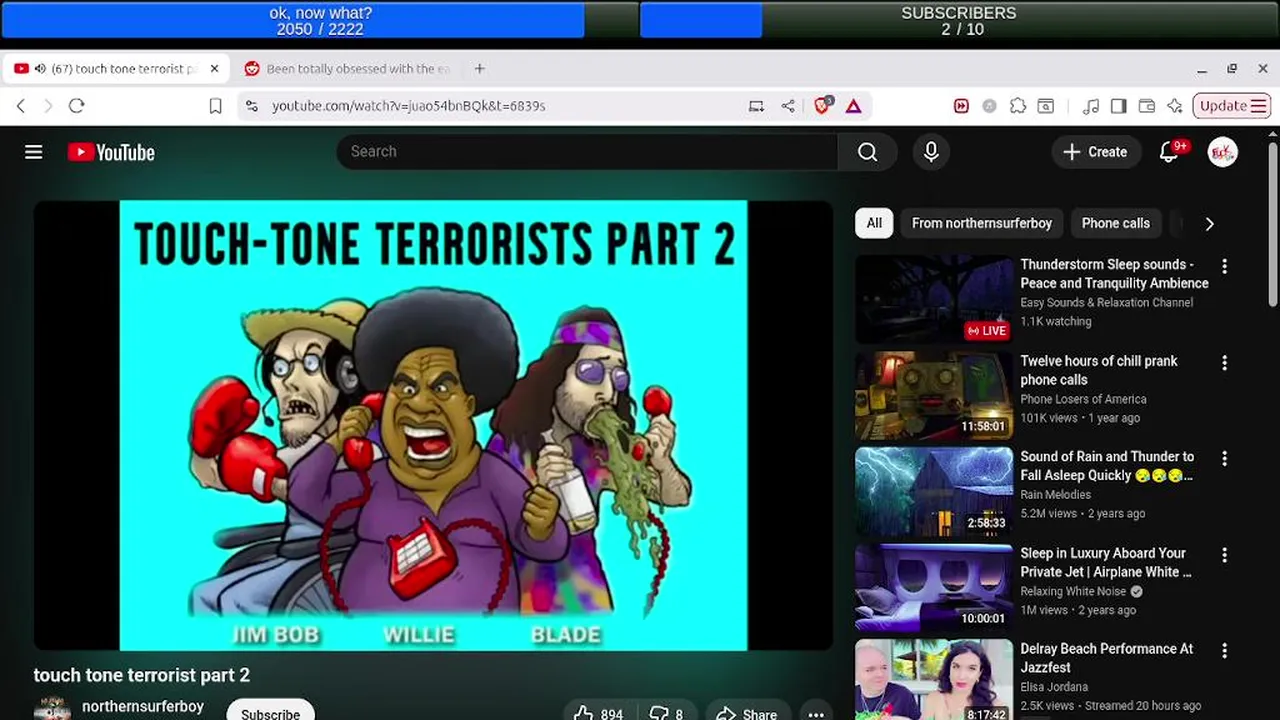
Task: Open a new browser tab
Action: click(480, 69)
